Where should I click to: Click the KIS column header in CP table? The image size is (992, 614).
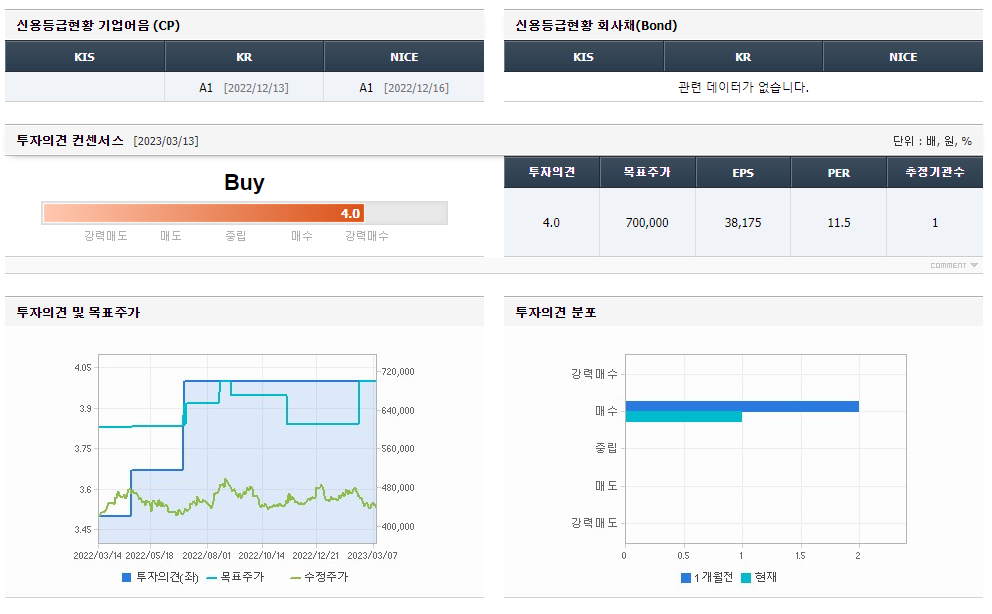tap(85, 57)
